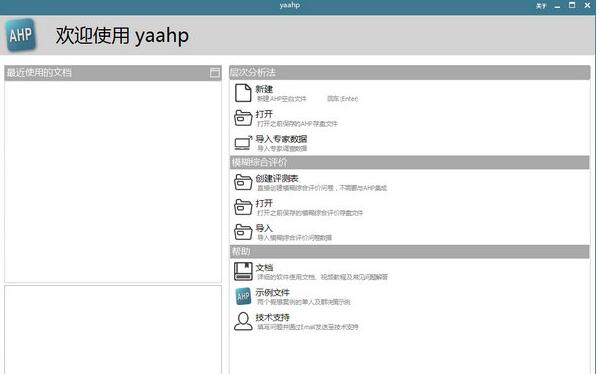Viewport: 601px width, 374px height.
Task: Click the import icon beside 导入专家数据
Action: 243,143
